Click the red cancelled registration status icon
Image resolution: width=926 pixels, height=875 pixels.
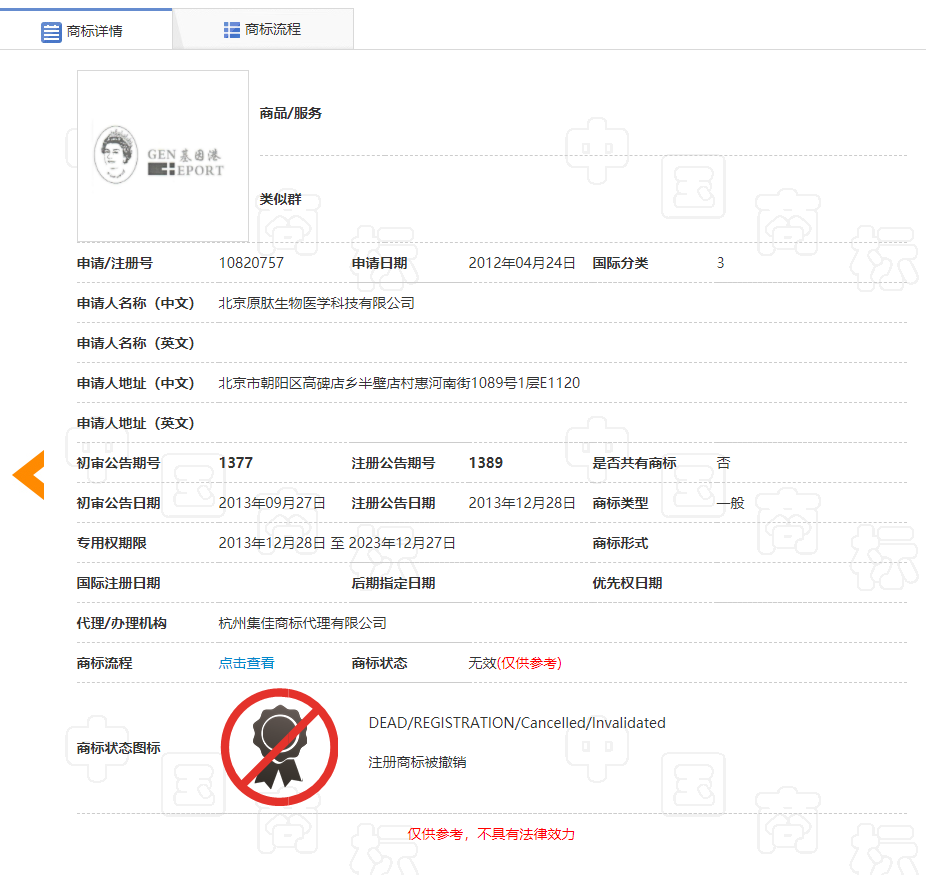(279, 747)
